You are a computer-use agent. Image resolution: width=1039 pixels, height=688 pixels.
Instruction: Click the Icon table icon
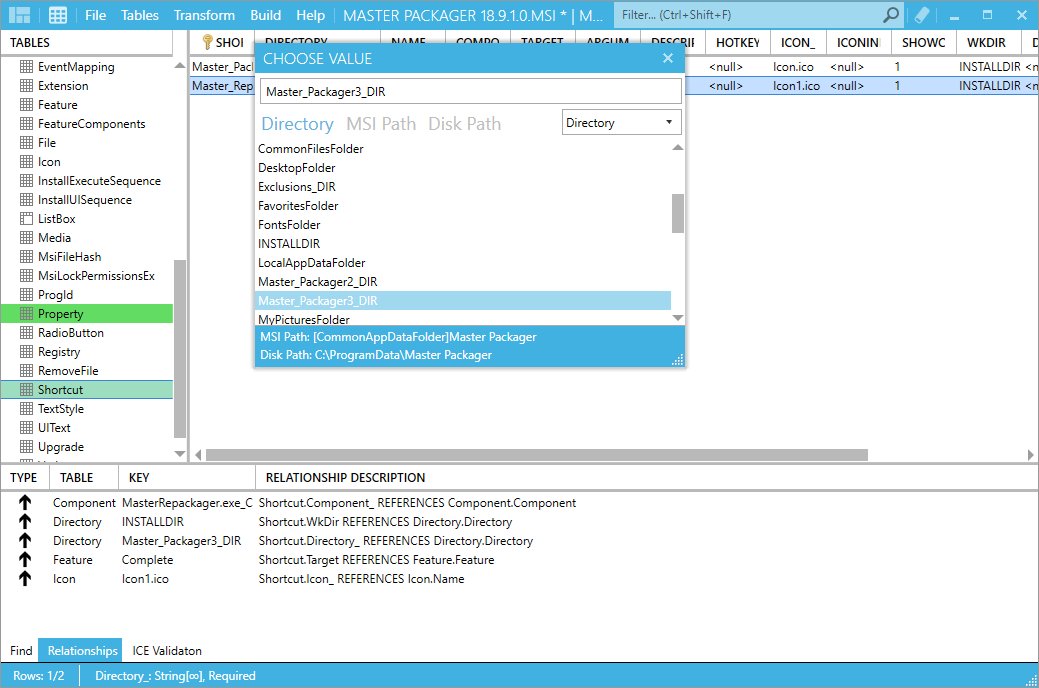point(27,162)
